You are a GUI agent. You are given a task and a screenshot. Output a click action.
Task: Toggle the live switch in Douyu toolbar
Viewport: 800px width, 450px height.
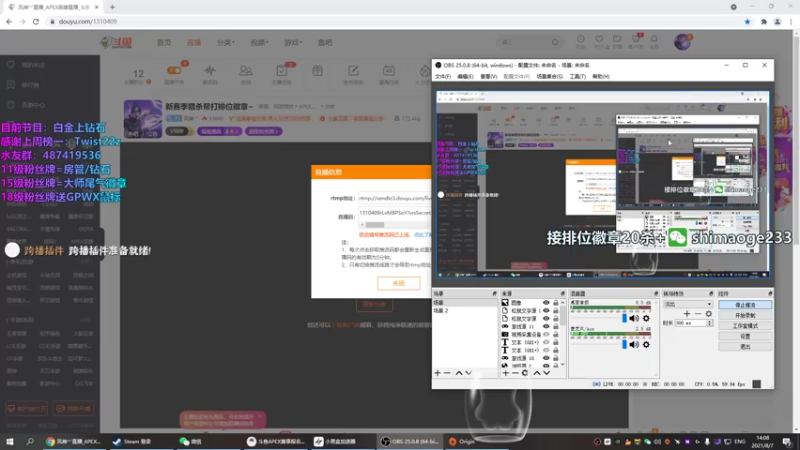174,70
